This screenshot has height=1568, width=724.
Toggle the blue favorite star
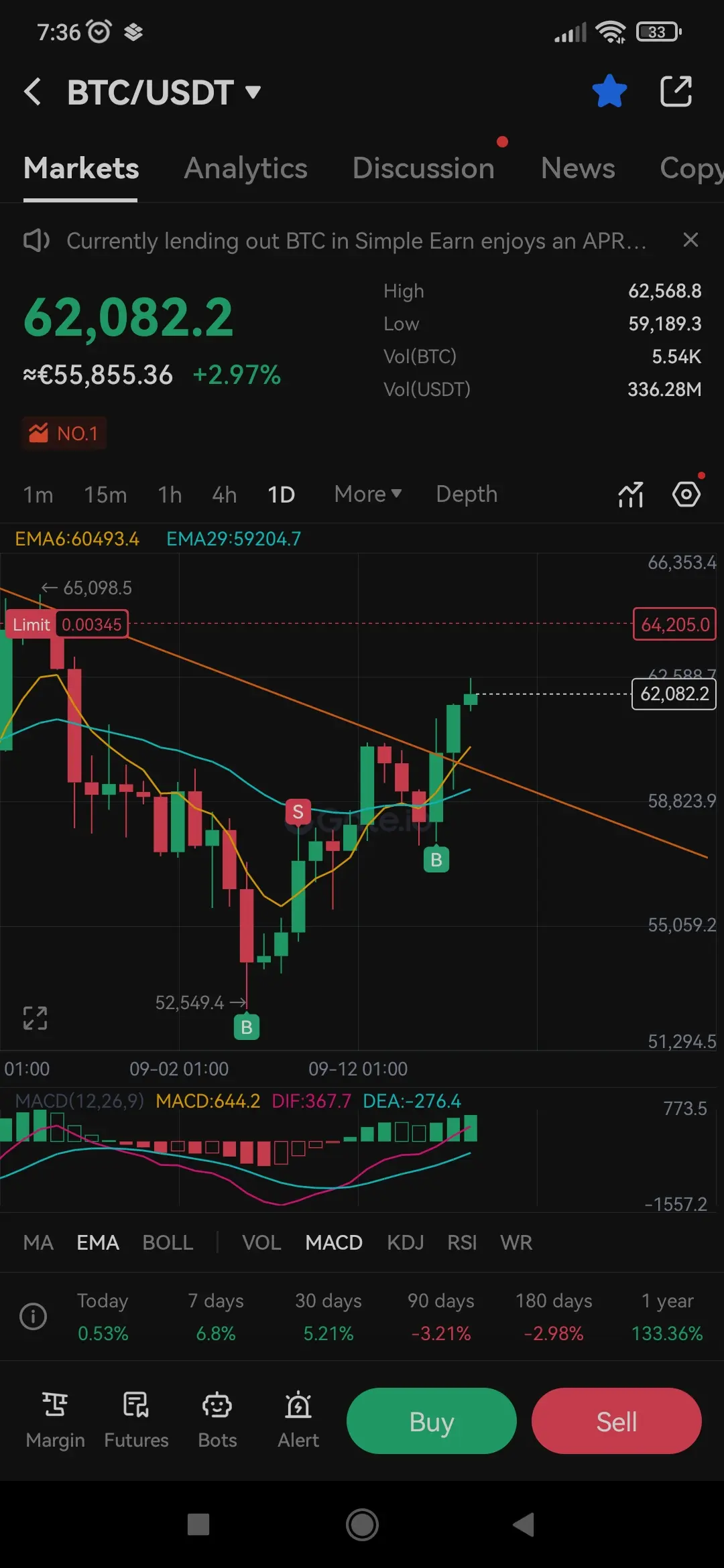tap(609, 92)
